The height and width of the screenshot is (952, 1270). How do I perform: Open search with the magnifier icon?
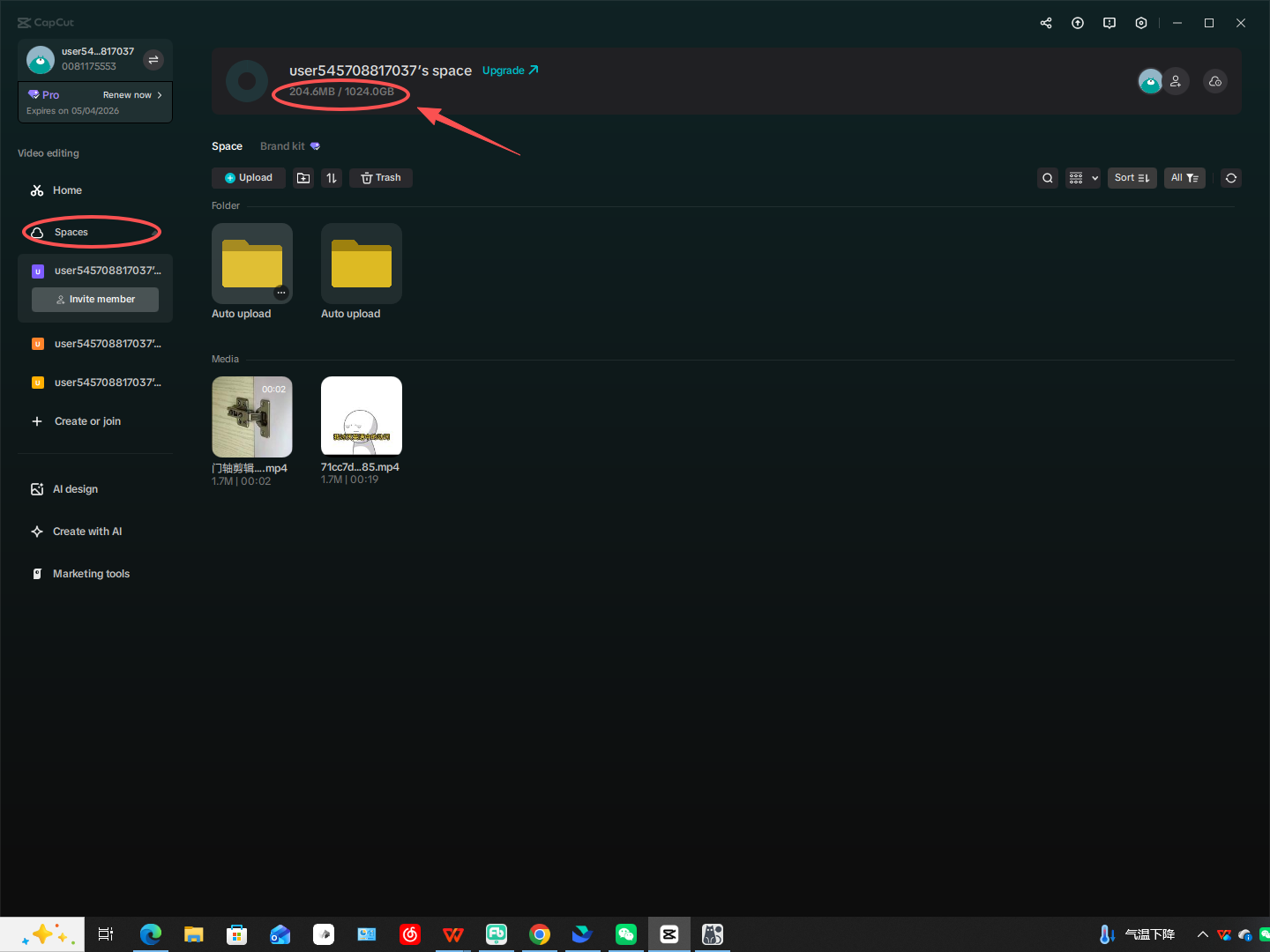1048,178
